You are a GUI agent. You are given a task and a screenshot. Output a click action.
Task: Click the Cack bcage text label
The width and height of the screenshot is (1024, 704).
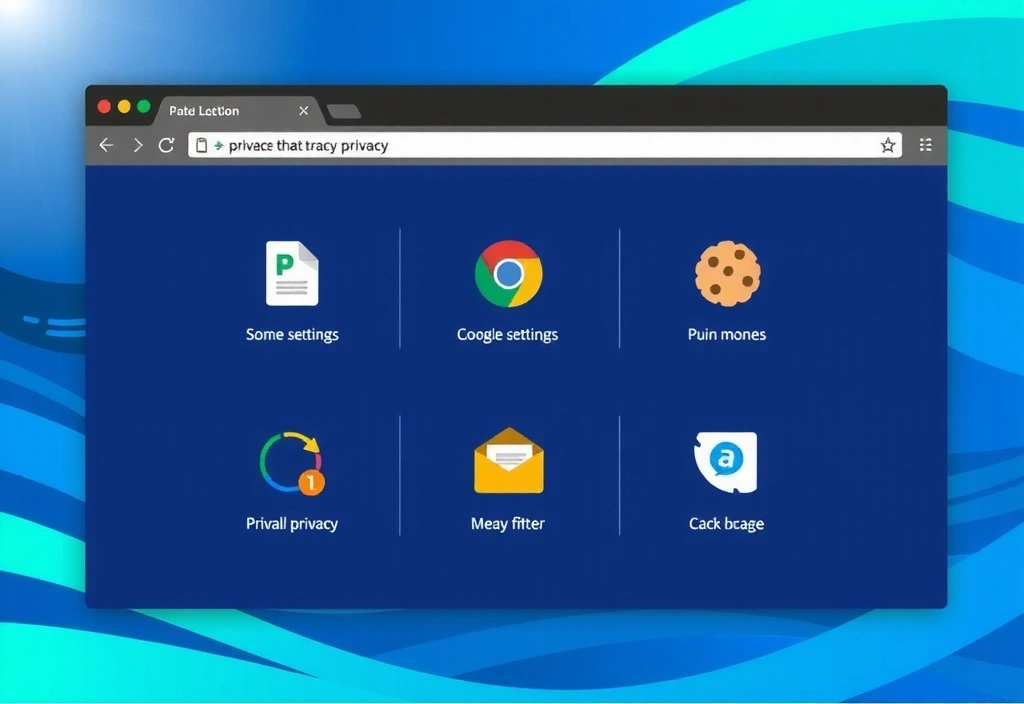[x=726, y=524]
